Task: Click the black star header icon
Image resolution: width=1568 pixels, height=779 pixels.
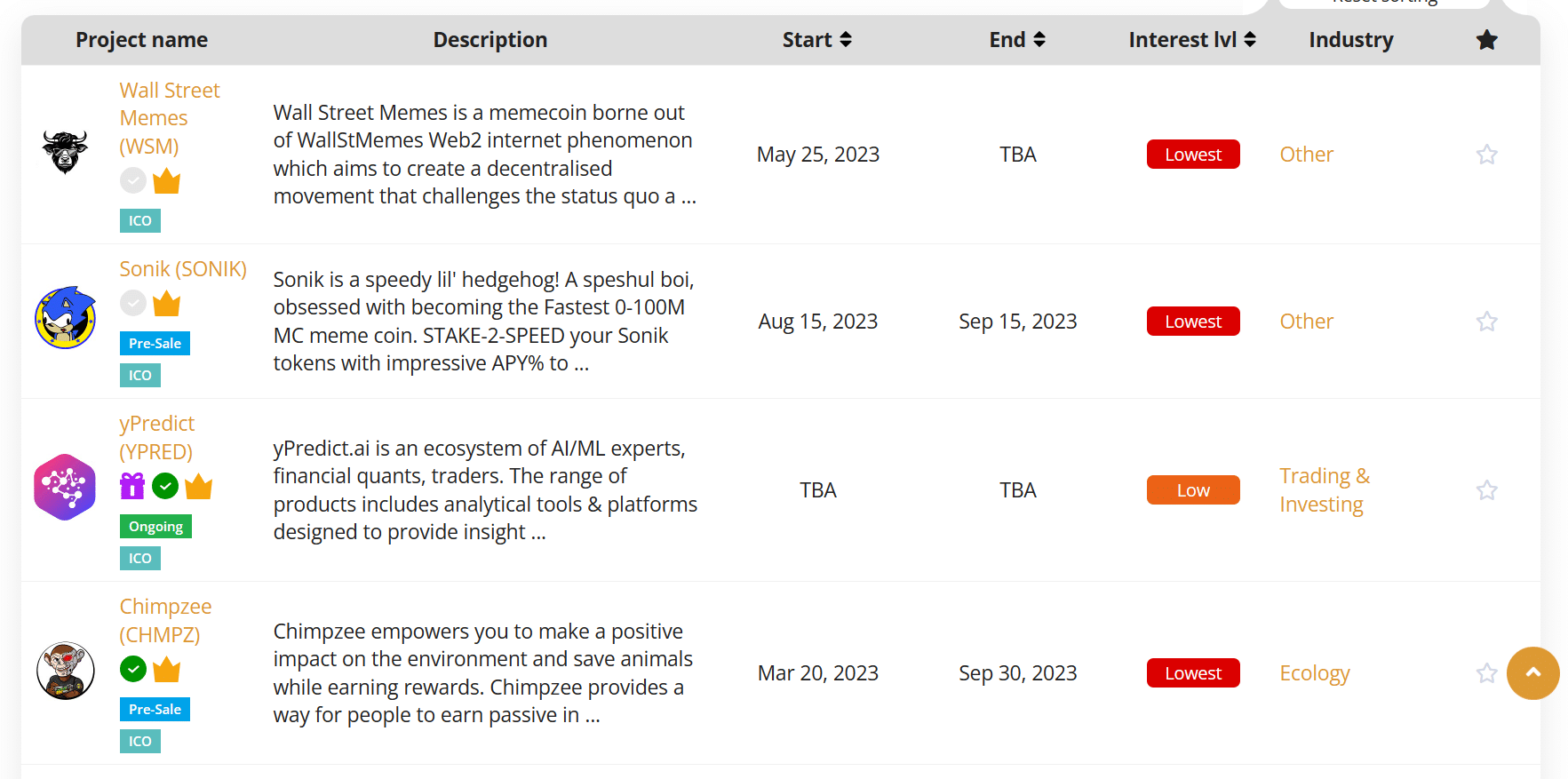Action: (x=1486, y=40)
